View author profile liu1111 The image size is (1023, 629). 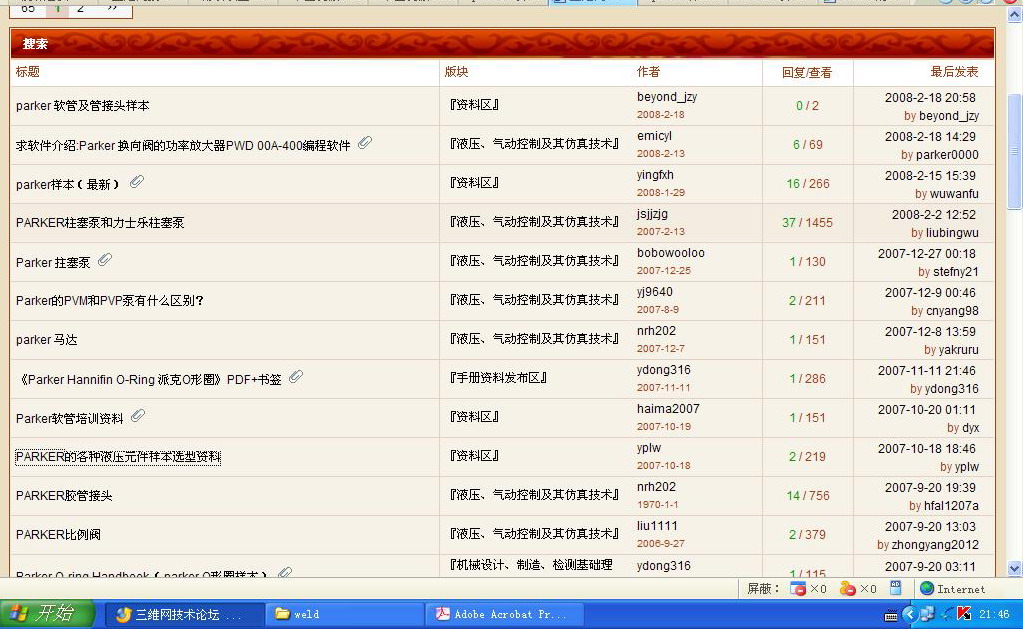(x=657, y=526)
